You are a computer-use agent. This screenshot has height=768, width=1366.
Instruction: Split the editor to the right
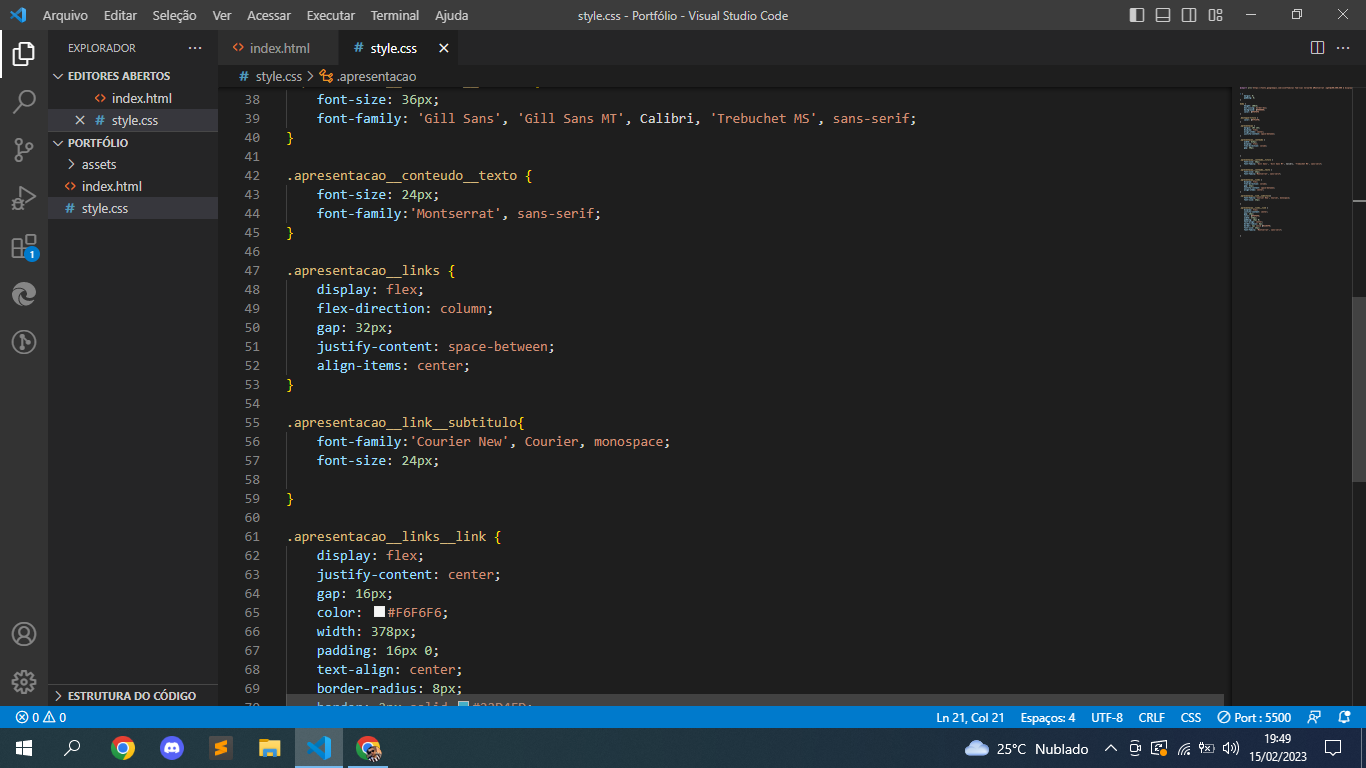1318,48
